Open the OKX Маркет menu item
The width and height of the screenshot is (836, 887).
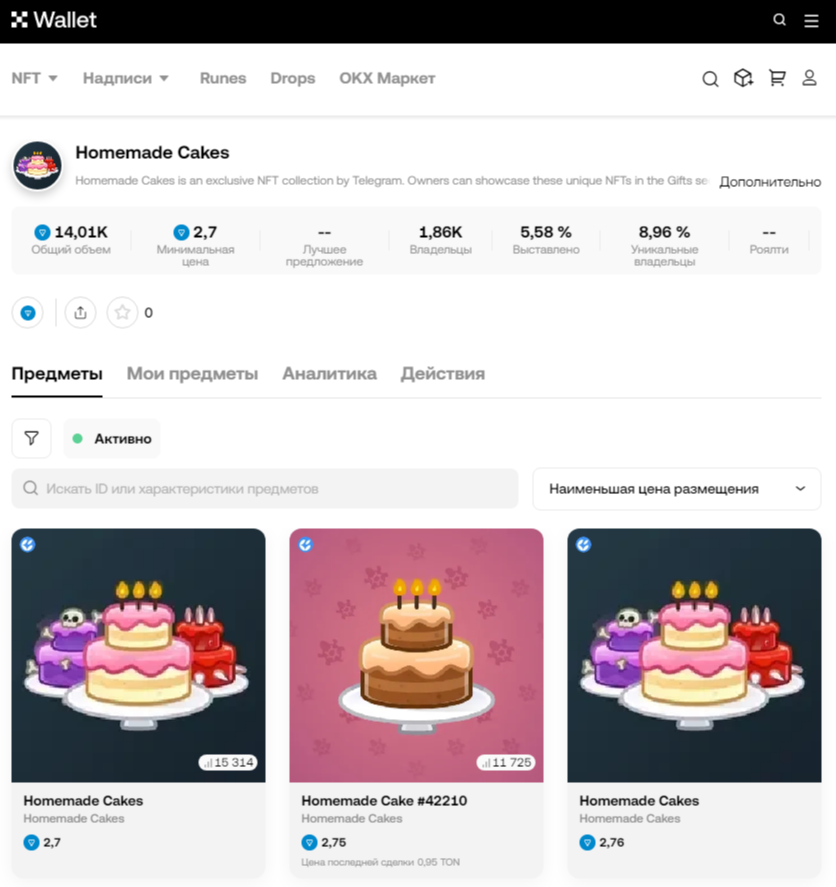click(387, 78)
